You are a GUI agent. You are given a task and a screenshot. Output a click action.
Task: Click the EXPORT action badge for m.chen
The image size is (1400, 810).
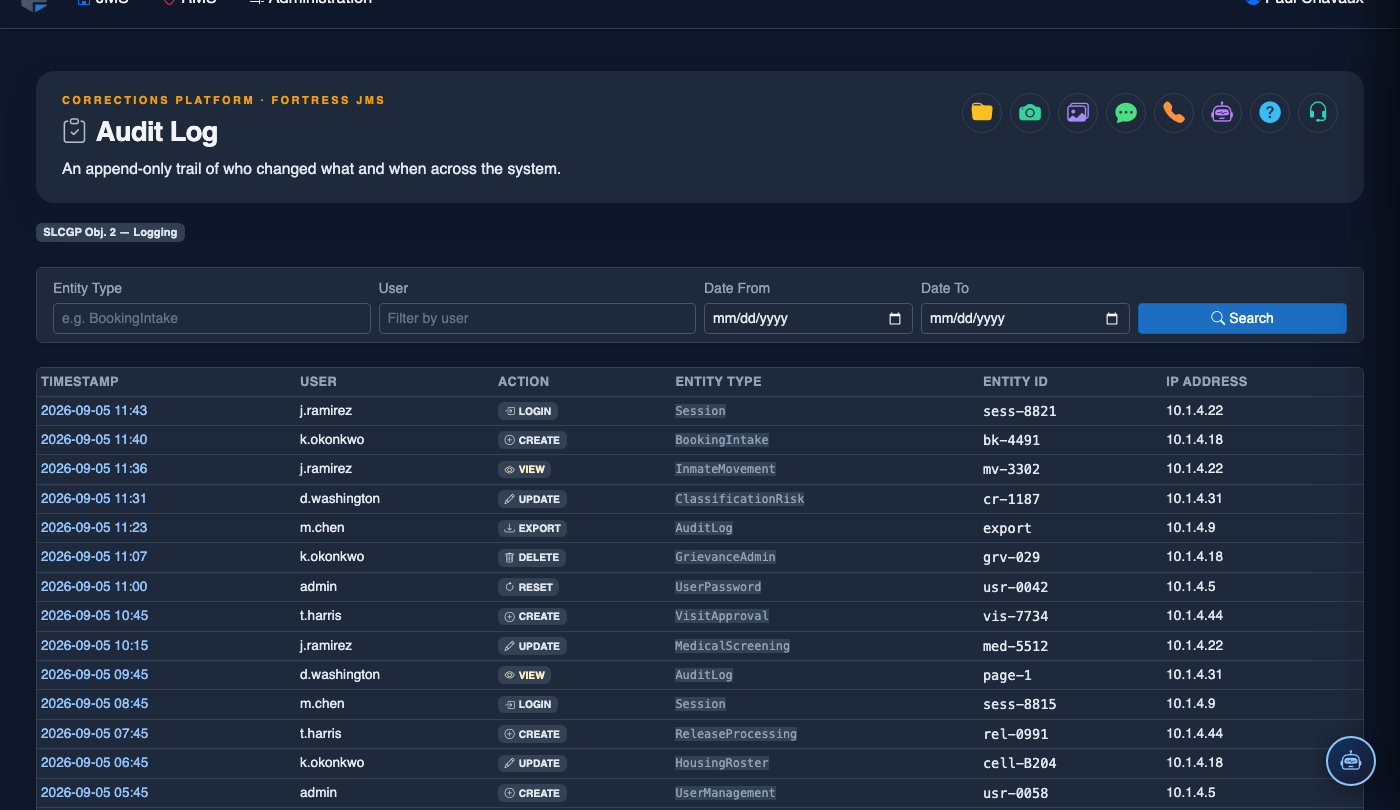[532, 528]
